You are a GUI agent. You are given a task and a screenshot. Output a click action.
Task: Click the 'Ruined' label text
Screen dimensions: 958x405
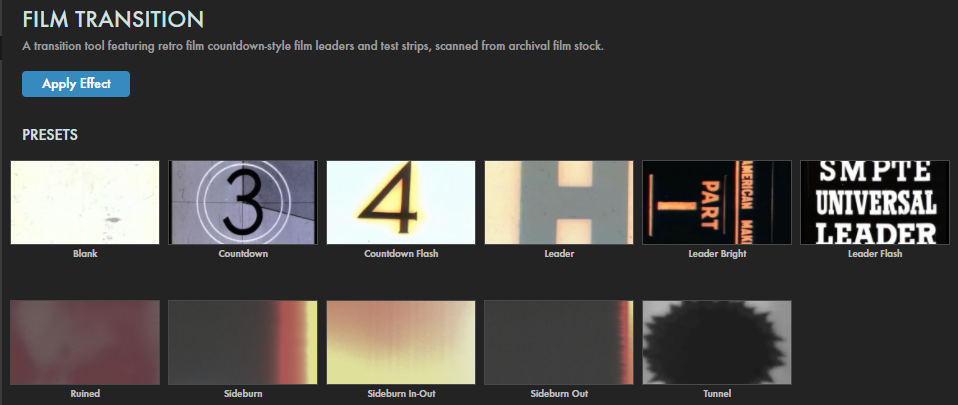(x=85, y=393)
